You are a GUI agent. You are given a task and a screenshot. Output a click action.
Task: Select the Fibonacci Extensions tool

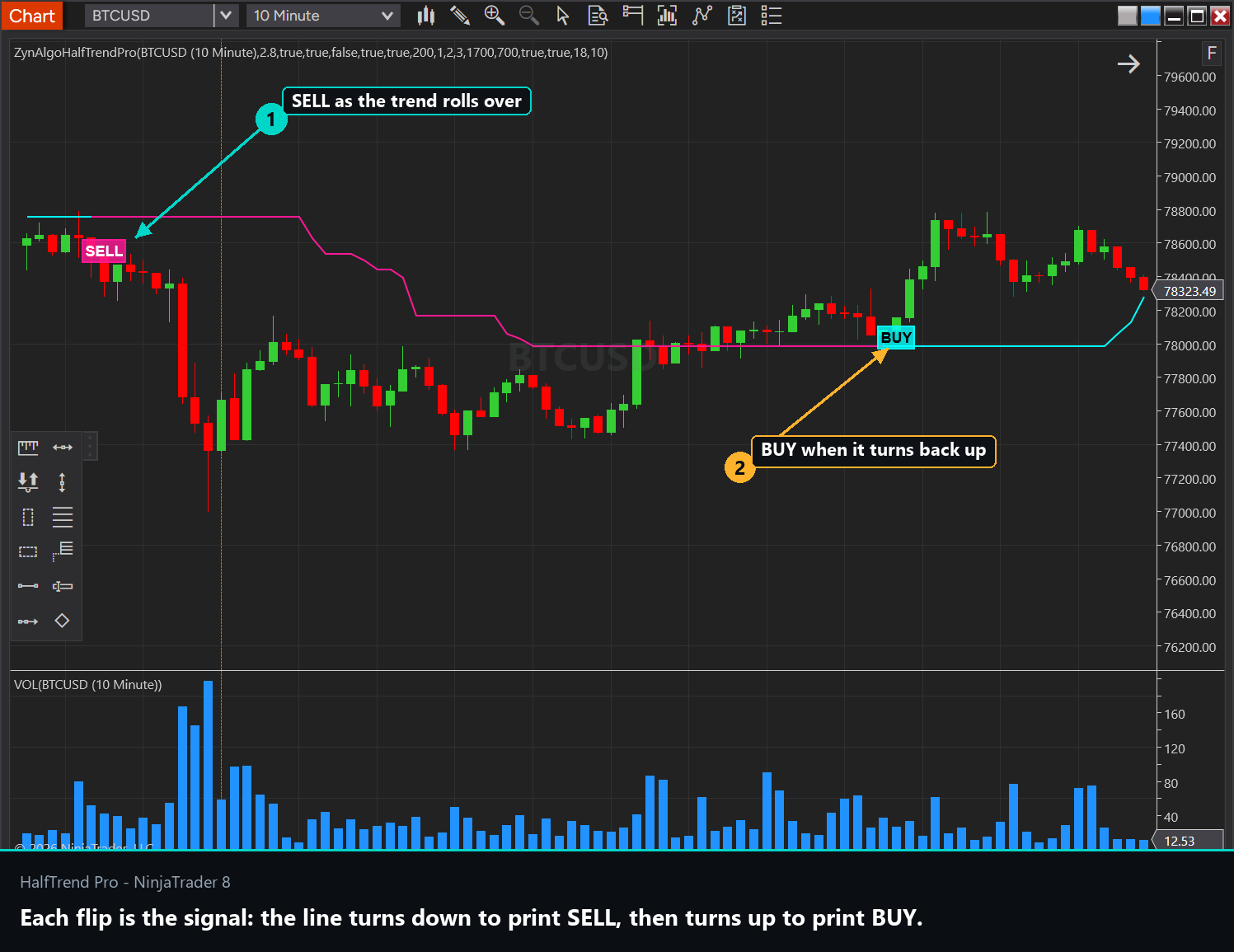pos(63,551)
